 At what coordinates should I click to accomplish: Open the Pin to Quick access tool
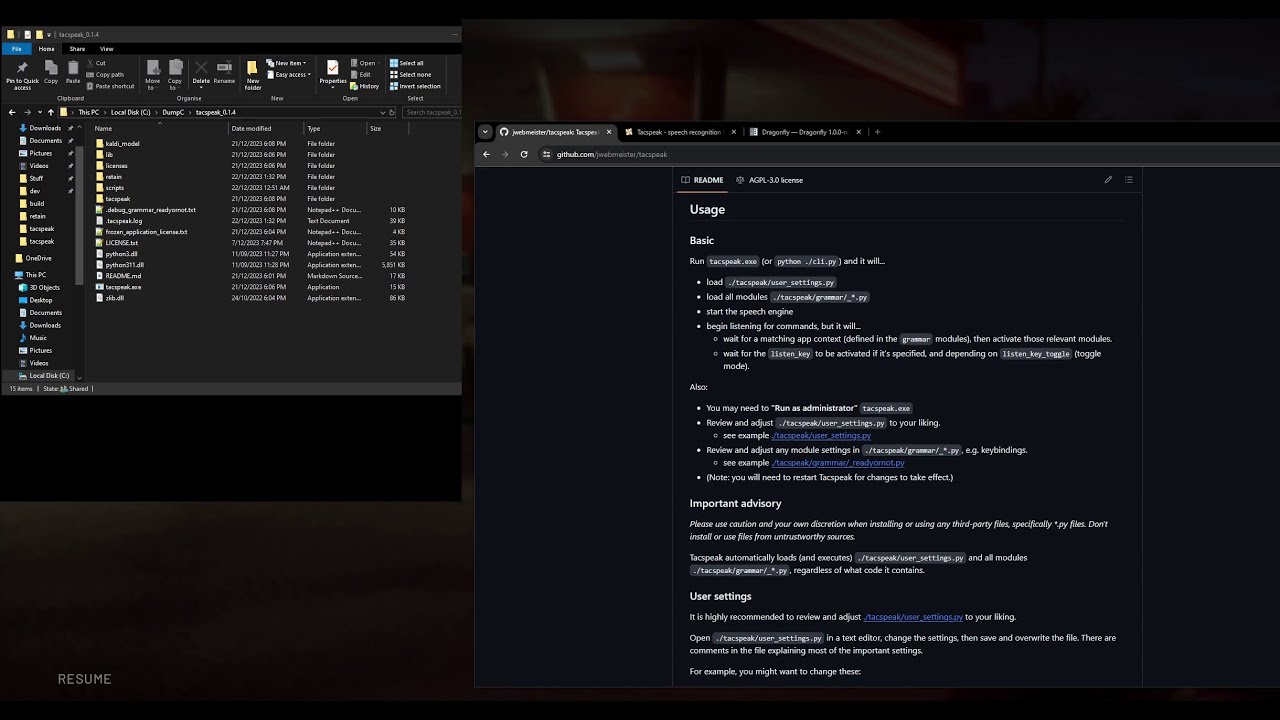click(22, 71)
